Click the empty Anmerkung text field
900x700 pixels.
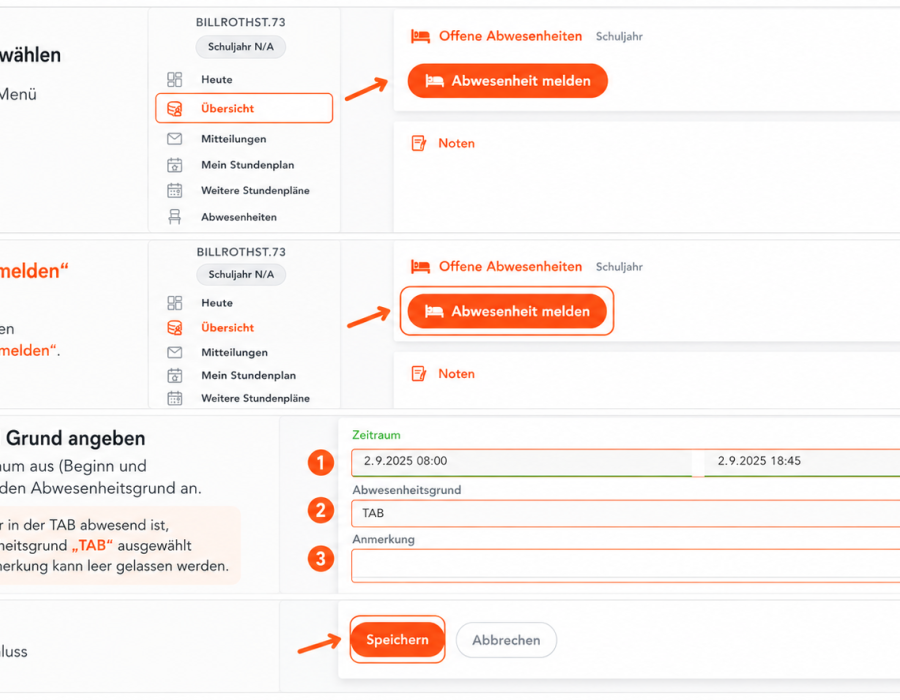tap(626, 566)
